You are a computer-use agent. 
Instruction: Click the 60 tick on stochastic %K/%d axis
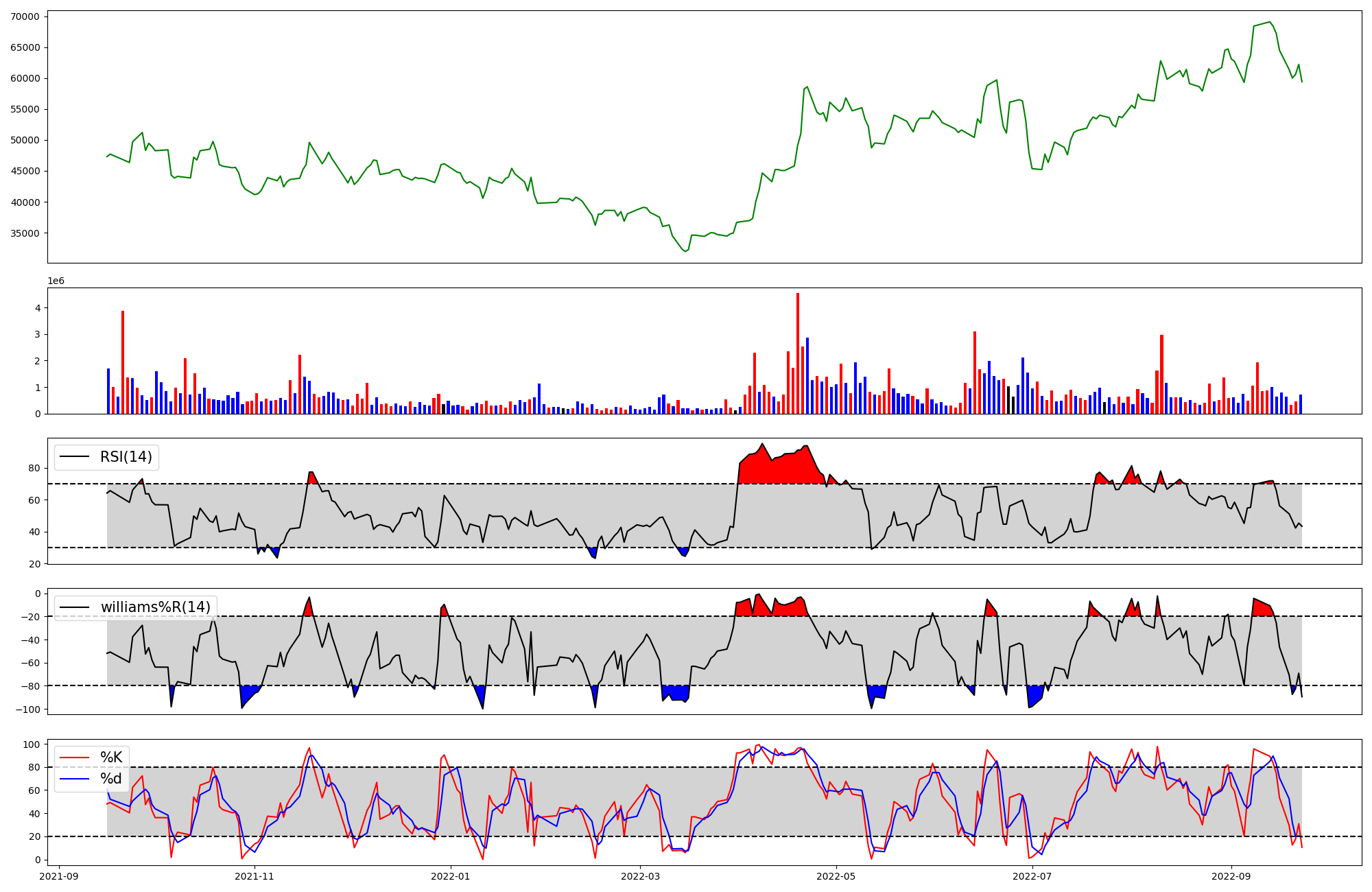[x=34, y=790]
